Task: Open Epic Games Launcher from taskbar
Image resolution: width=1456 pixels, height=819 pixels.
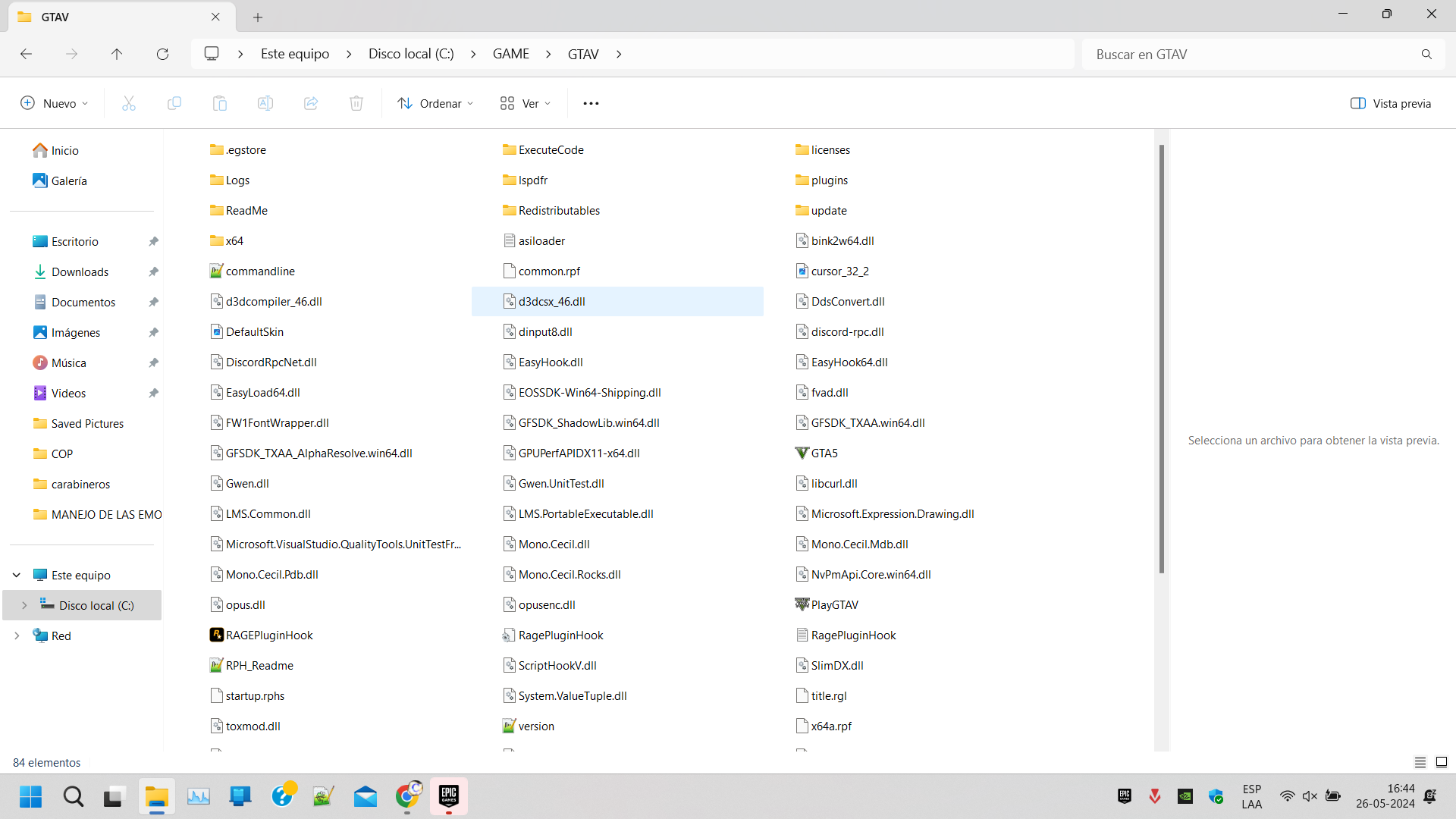Action: point(449,795)
